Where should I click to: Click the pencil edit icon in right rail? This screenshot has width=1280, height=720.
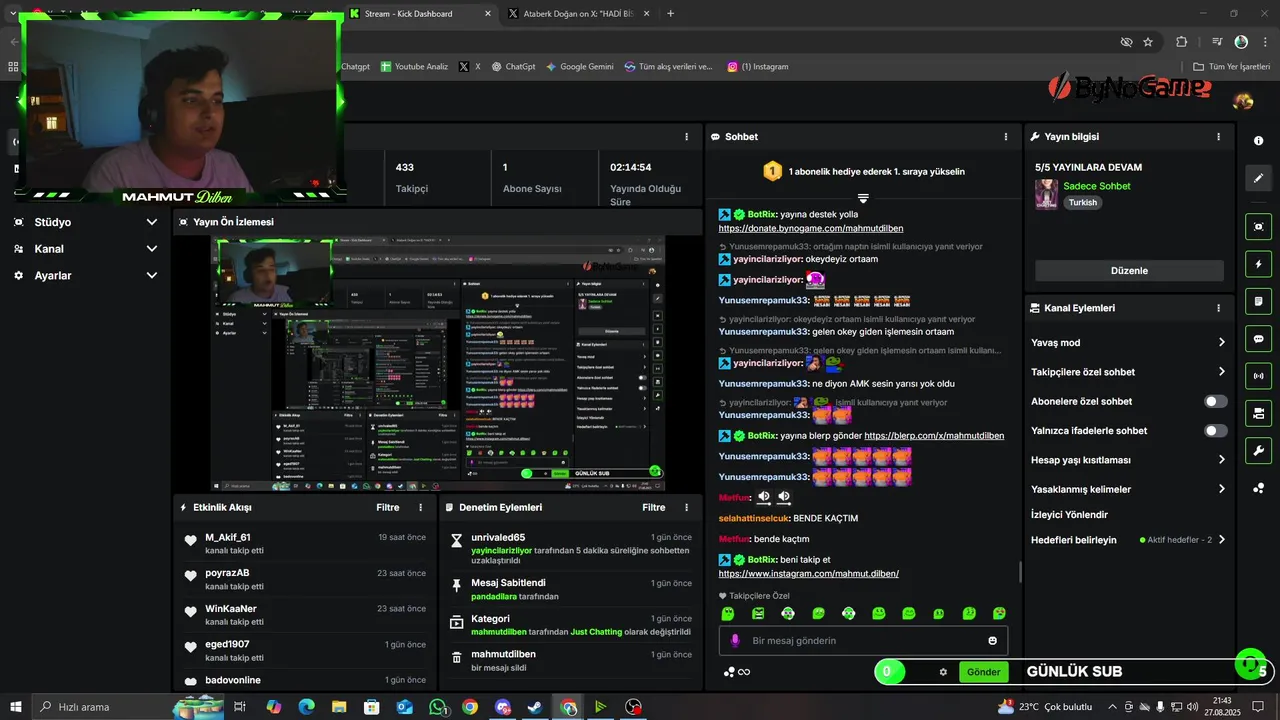click(1259, 178)
